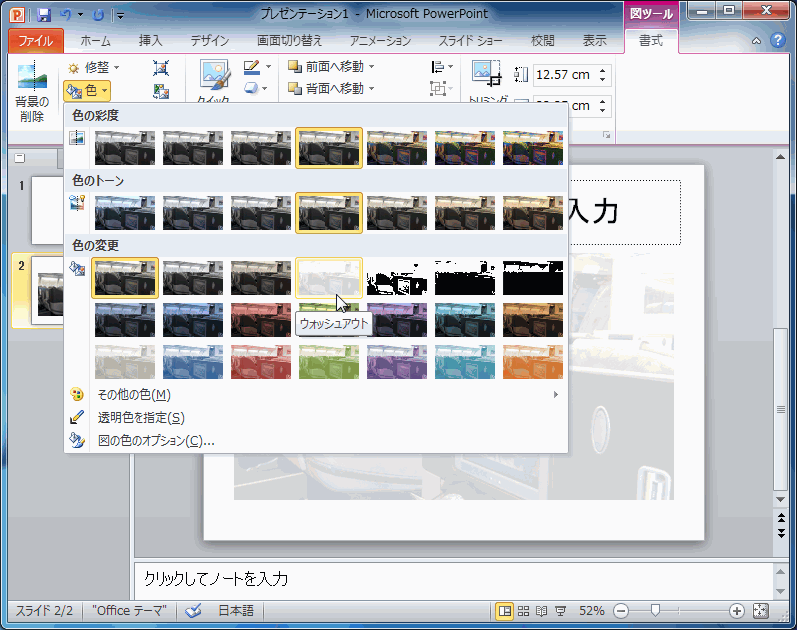Click the Crop (トリミング) tool icon
Image resolution: width=797 pixels, height=630 pixels.
click(x=486, y=74)
